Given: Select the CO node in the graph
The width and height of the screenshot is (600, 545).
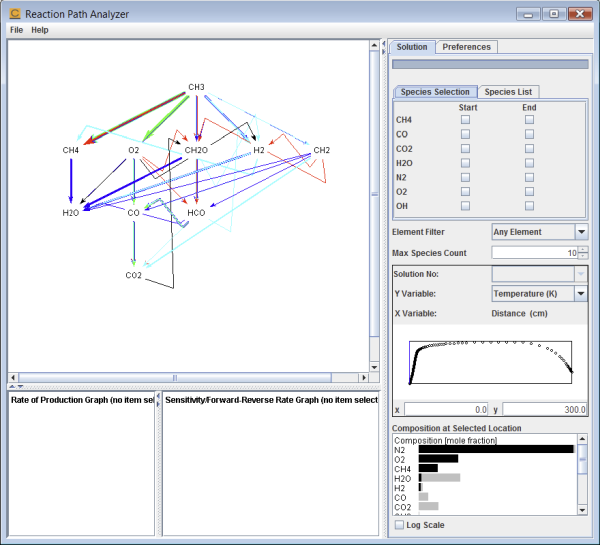Looking at the screenshot, I should [x=134, y=213].
